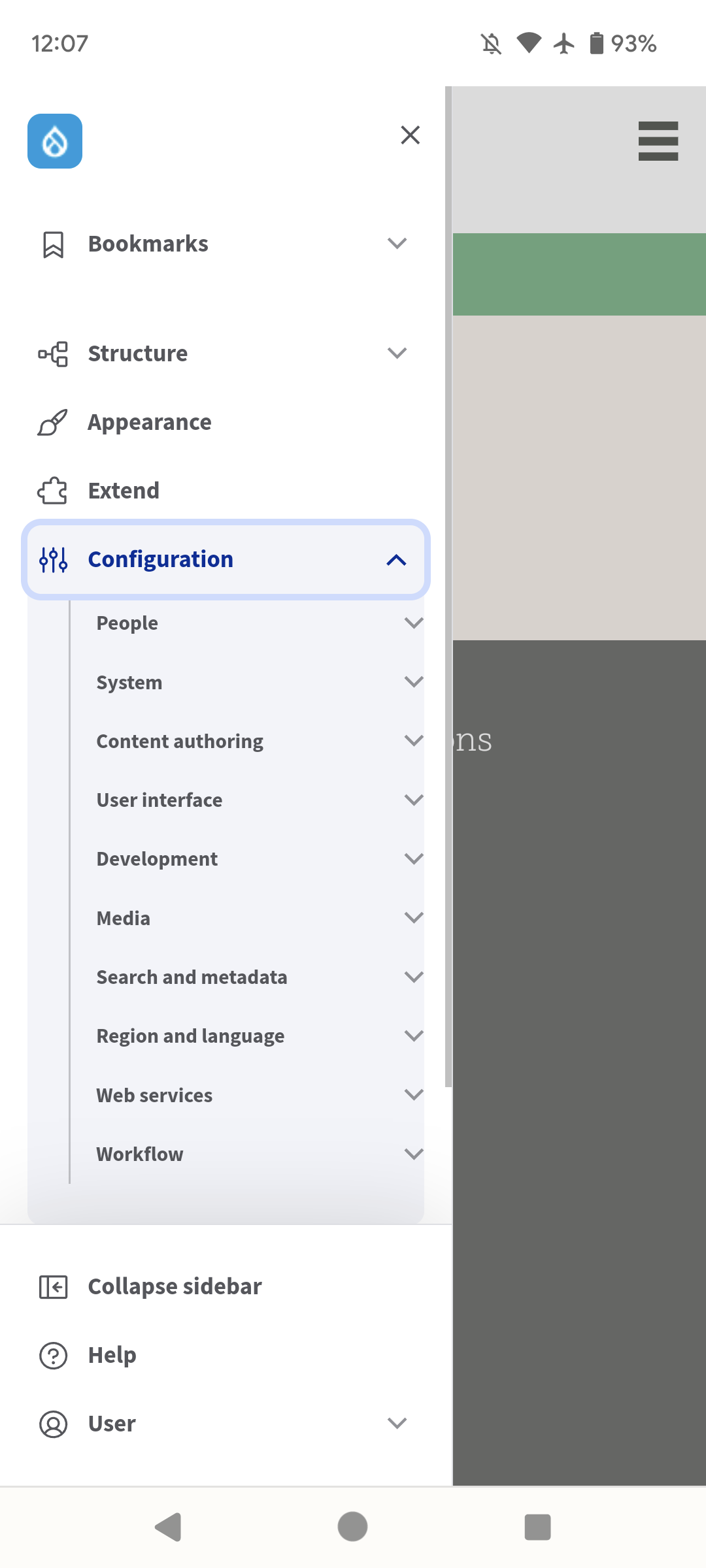The image size is (706, 1568).
Task: Tap the Bookmarks ribbon icon
Action: click(53, 244)
